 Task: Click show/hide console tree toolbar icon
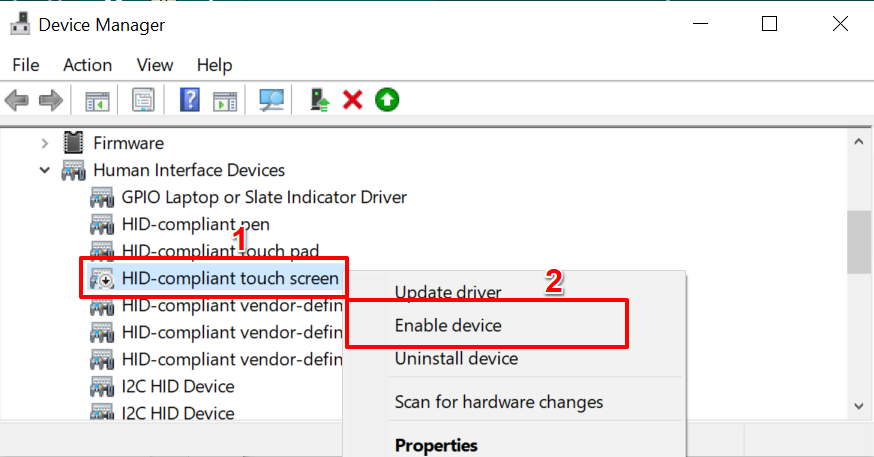click(97, 101)
